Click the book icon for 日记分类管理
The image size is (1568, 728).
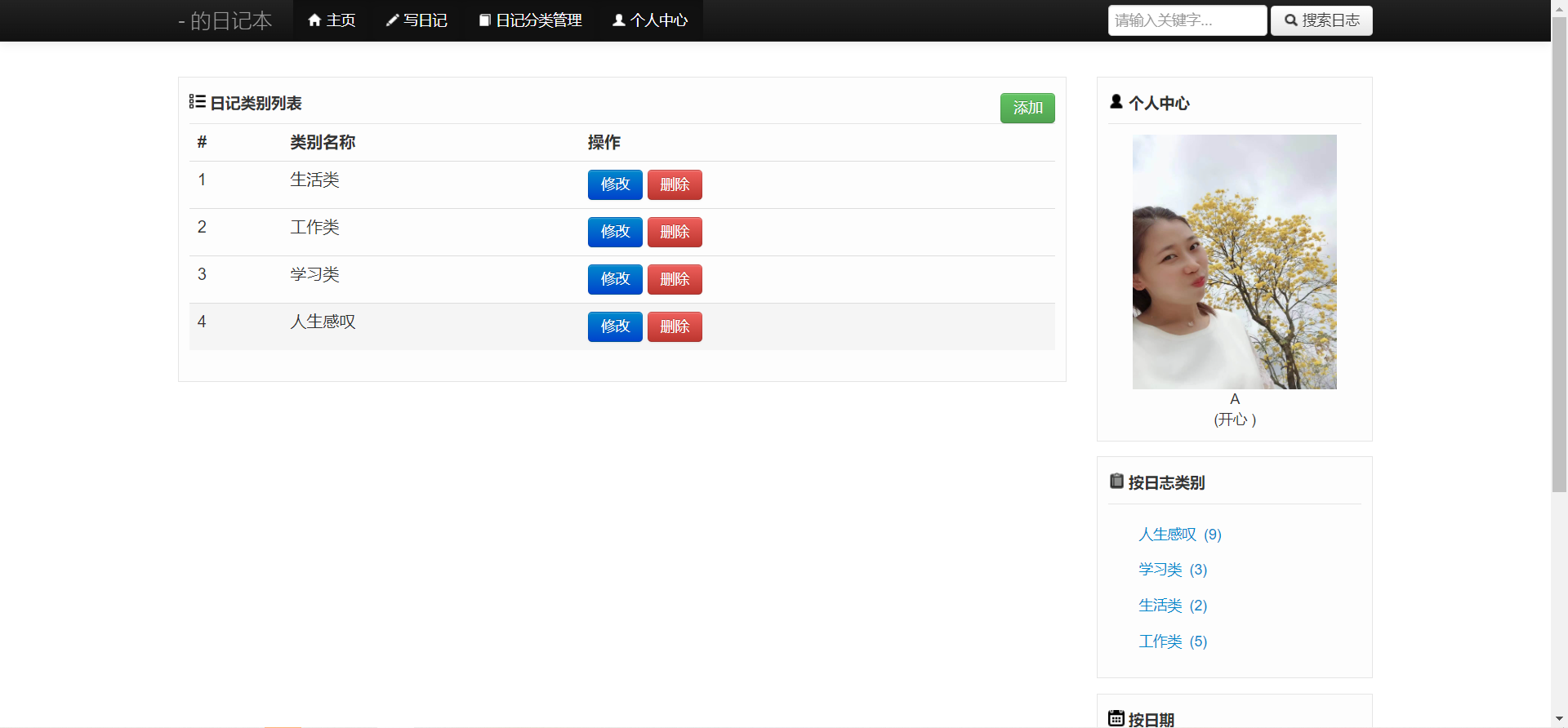point(484,20)
